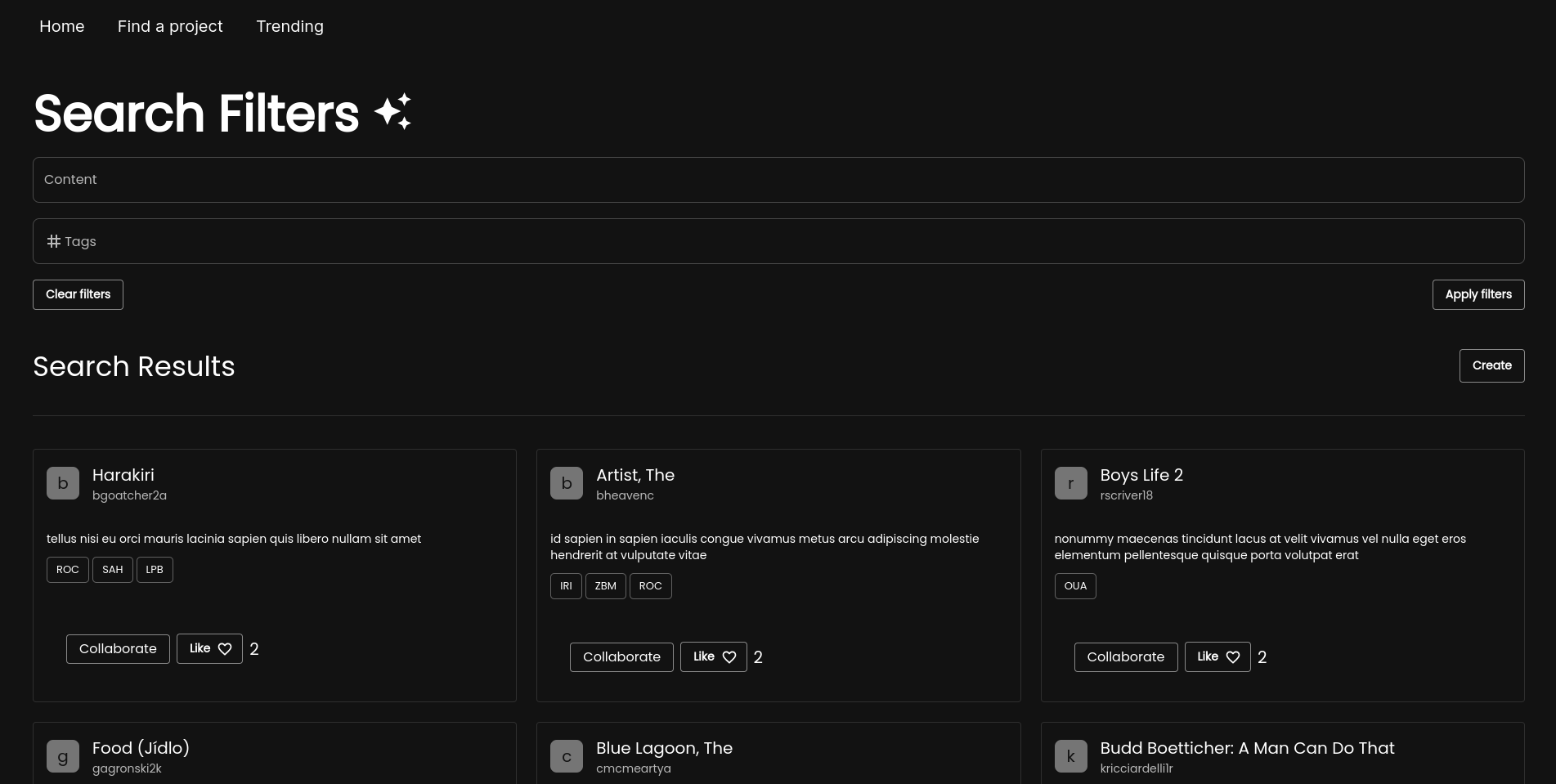The height and width of the screenshot is (784, 1556).
Task: Click Harakiri description starting 'tellus nisi eu'
Action: click(x=234, y=539)
